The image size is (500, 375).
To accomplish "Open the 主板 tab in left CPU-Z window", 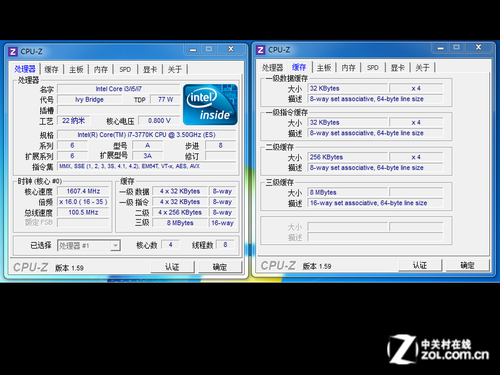I will [x=76, y=69].
